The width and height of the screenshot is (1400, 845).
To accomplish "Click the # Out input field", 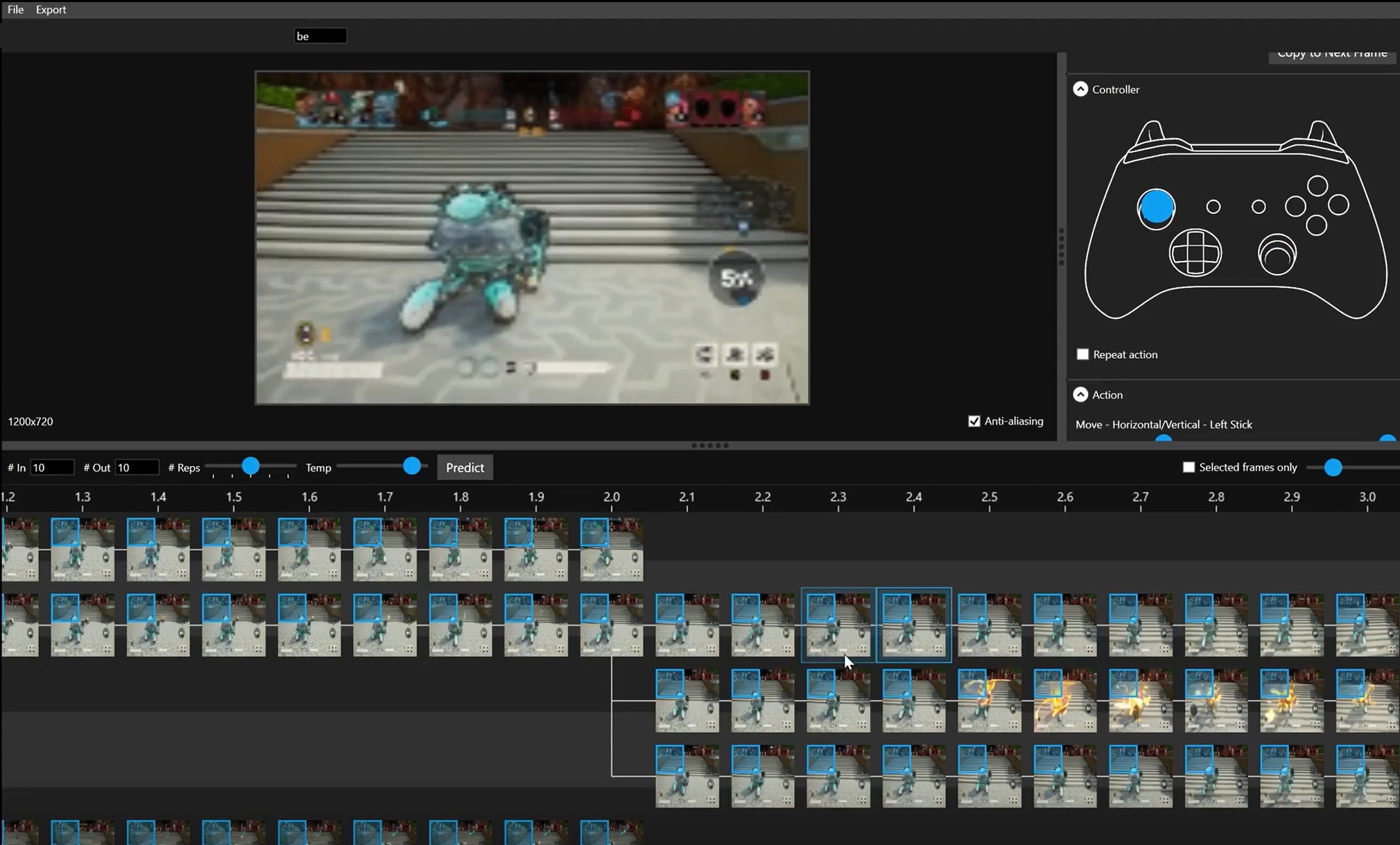I will point(137,468).
